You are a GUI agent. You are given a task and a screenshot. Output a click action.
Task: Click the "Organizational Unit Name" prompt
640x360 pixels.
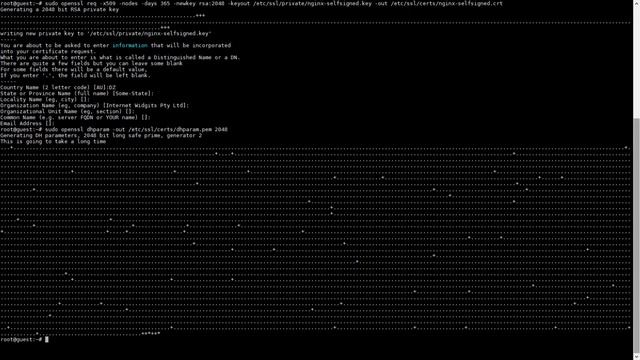click(67, 111)
